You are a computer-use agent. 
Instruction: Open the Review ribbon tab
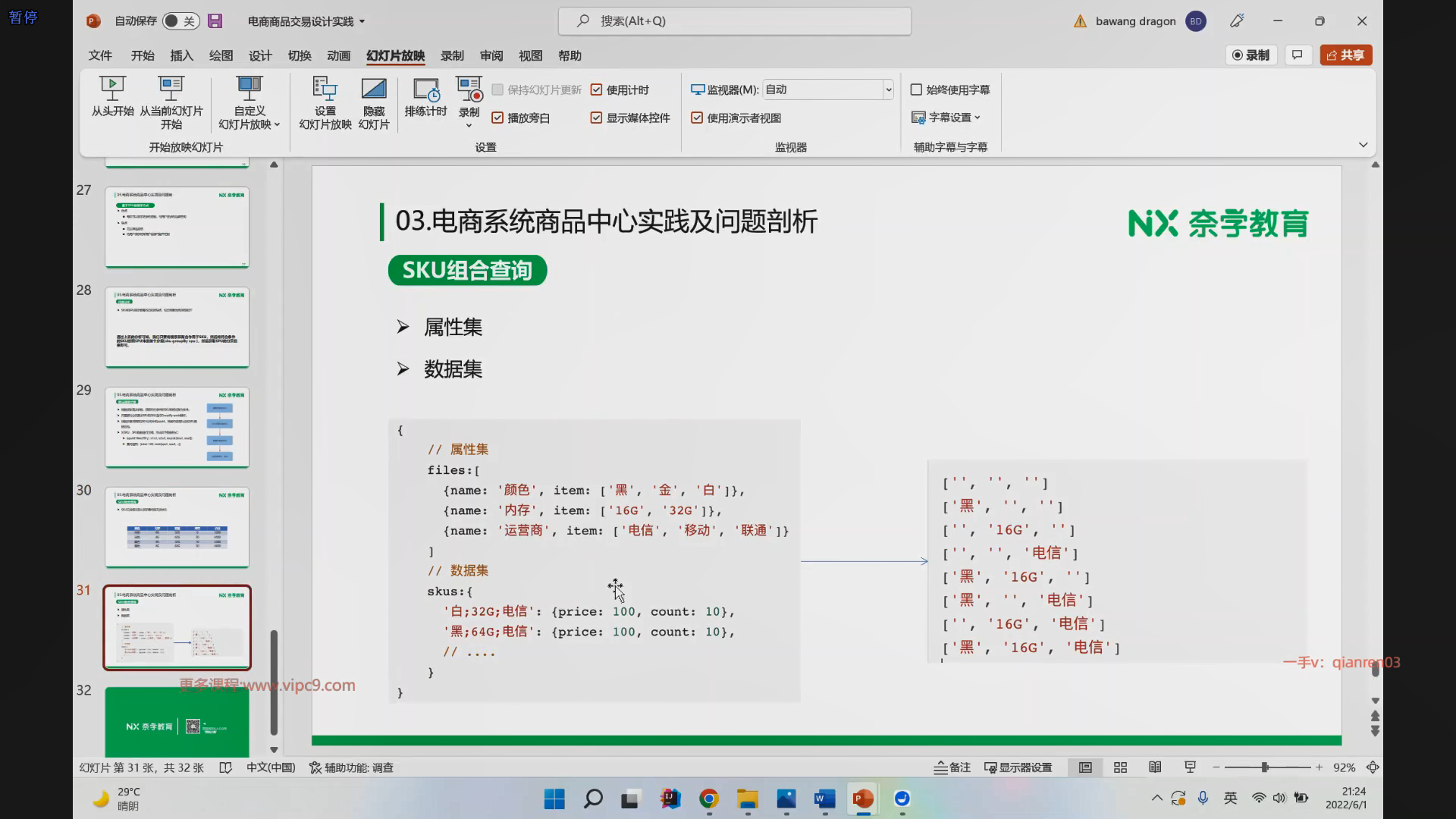(491, 55)
